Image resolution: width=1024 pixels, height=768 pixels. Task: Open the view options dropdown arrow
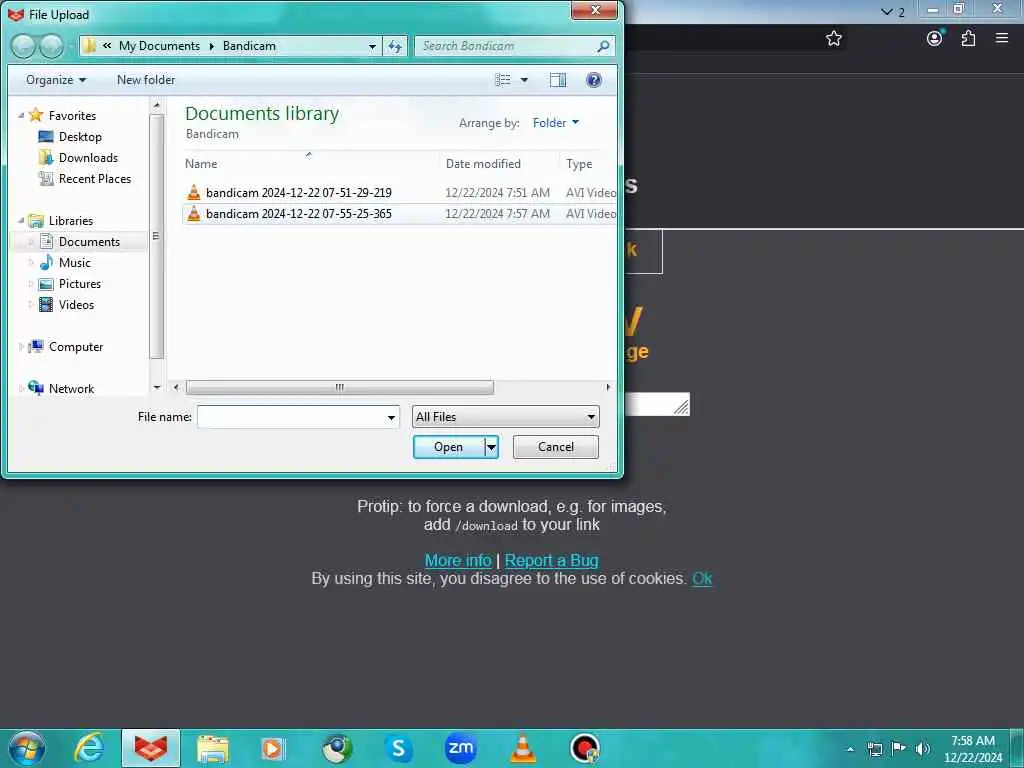(524, 80)
